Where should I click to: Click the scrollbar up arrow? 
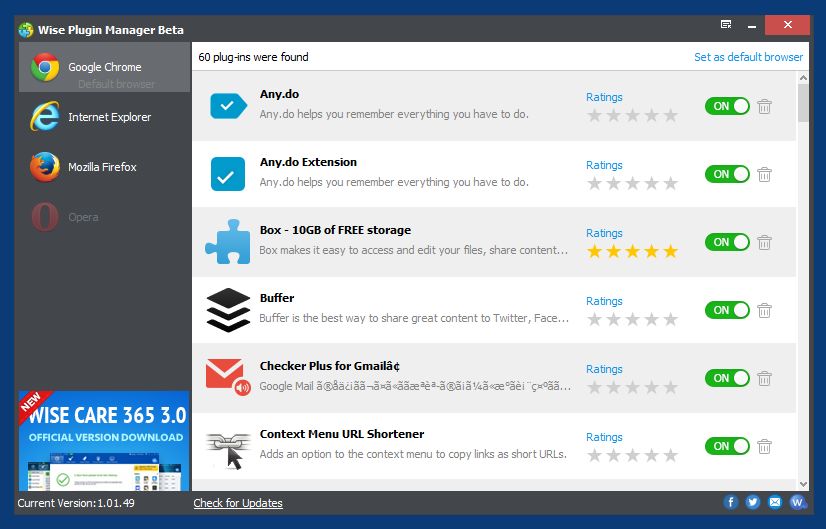[803, 77]
